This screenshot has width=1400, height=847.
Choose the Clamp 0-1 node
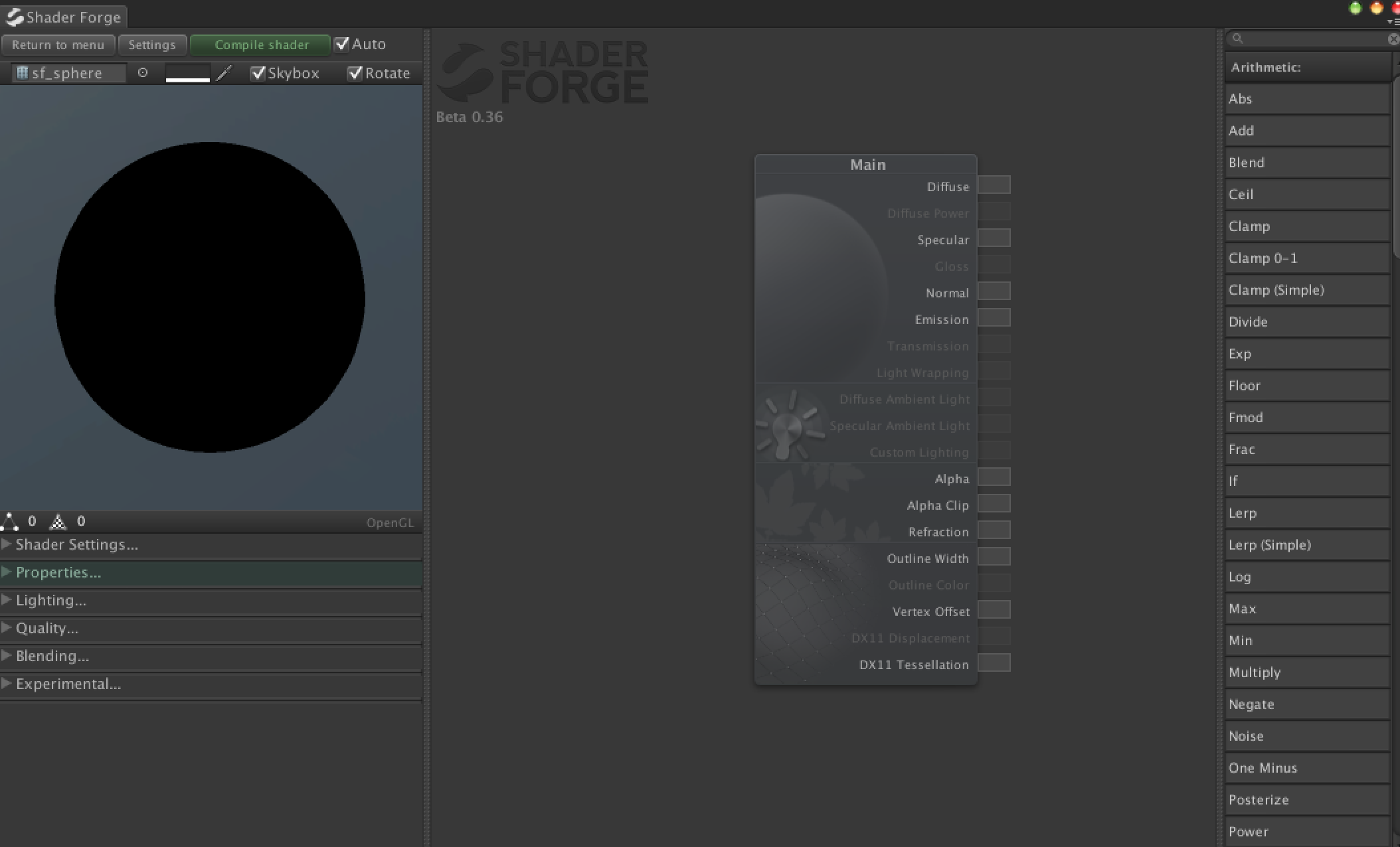pyautogui.click(x=1307, y=258)
